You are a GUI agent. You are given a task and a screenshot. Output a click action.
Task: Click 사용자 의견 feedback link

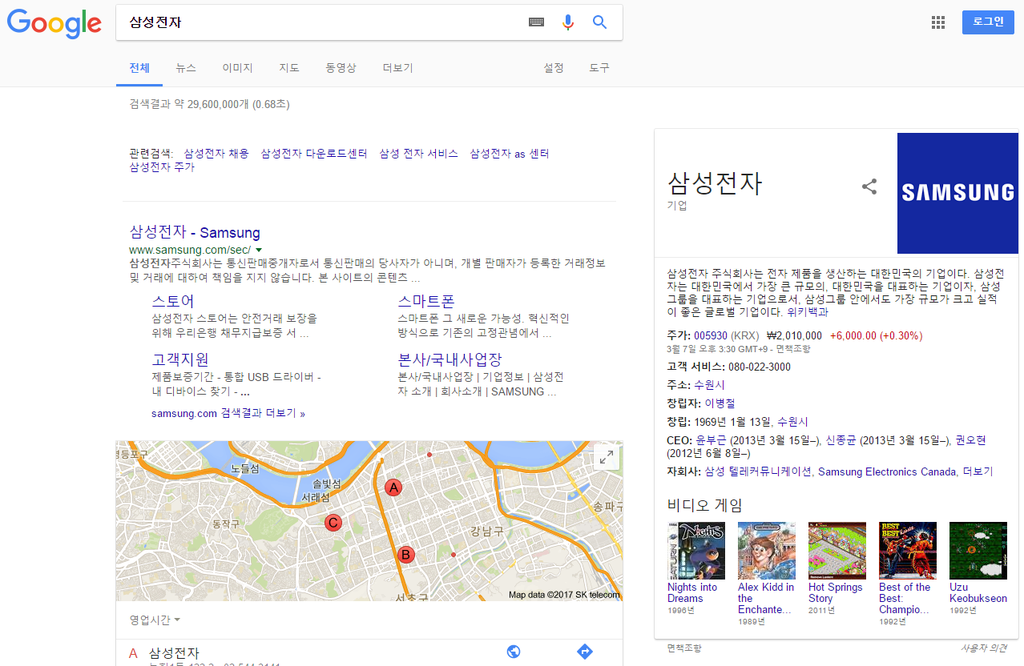(984, 648)
